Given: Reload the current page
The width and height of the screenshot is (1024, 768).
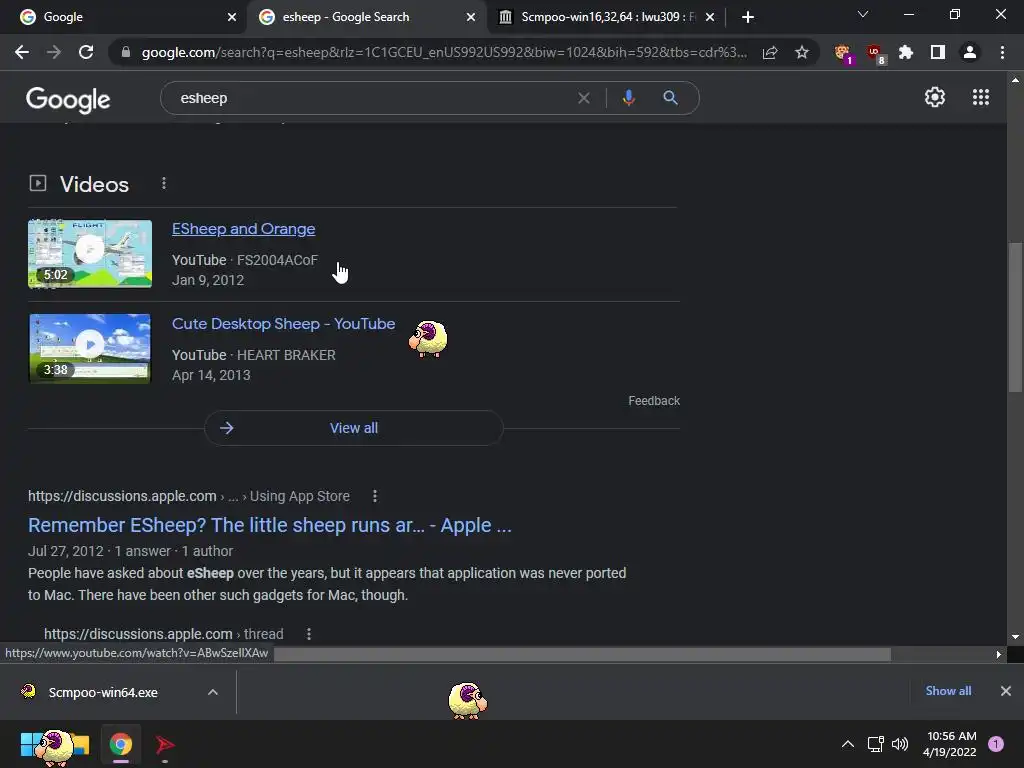Looking at the screenshot, I should click(x=86, y=52).
